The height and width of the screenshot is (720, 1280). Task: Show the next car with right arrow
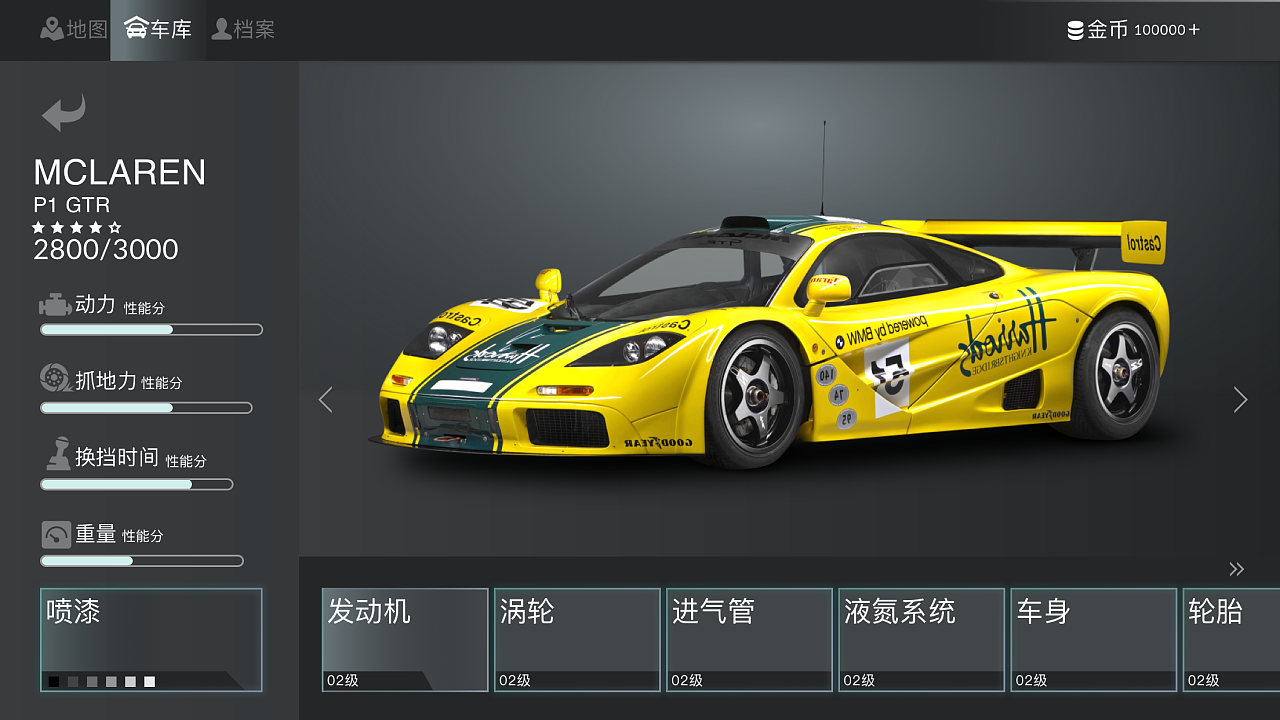(1241, 400)
